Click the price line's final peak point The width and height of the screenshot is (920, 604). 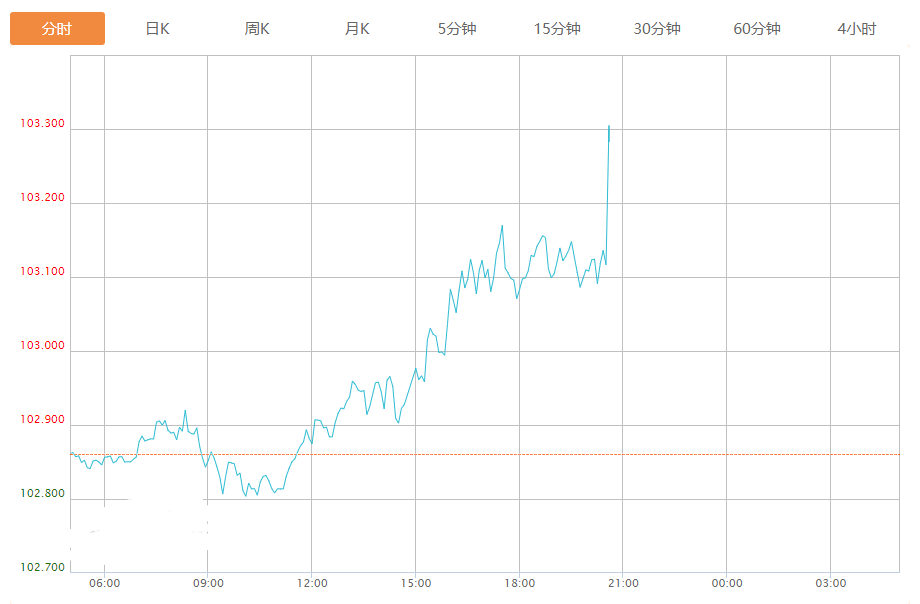pos(609,126)
